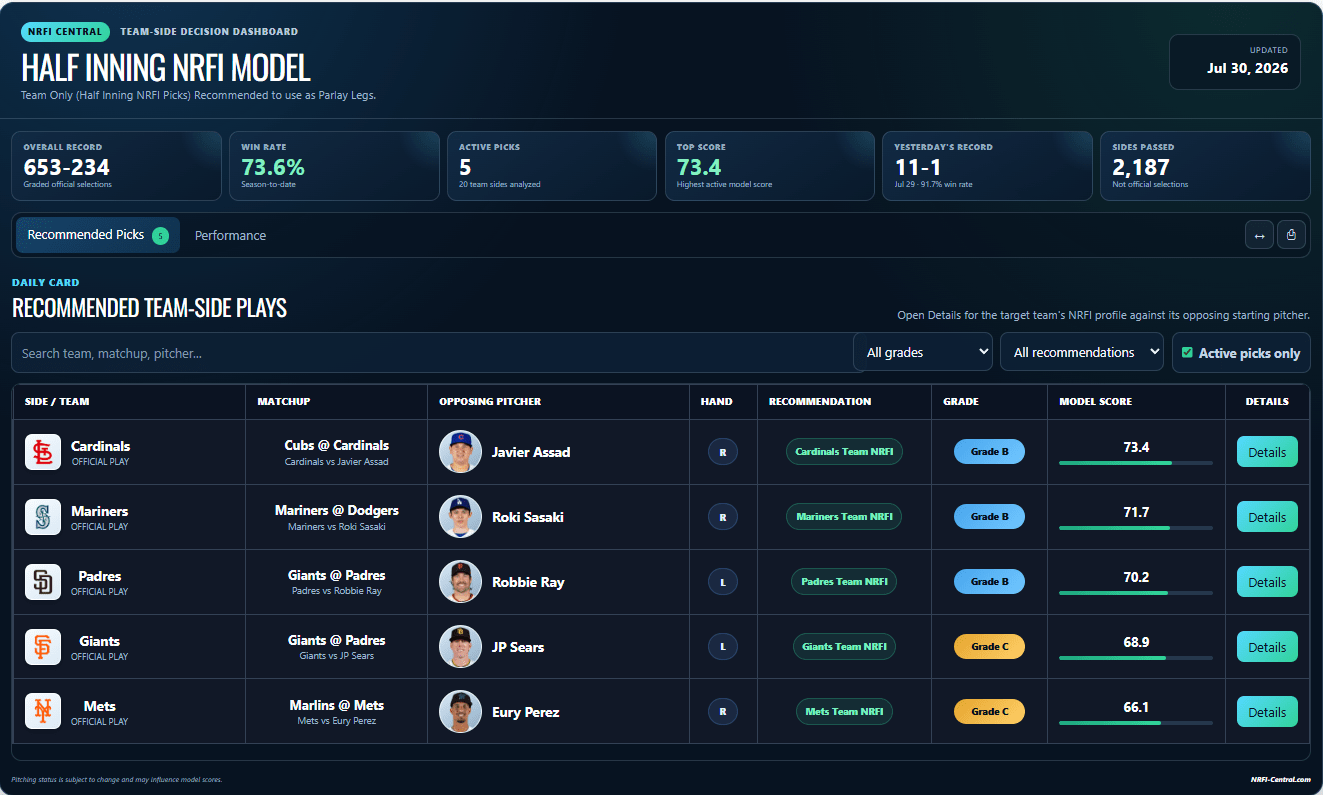Switch to the Recommended Picks tab

(x=98, y=235)
